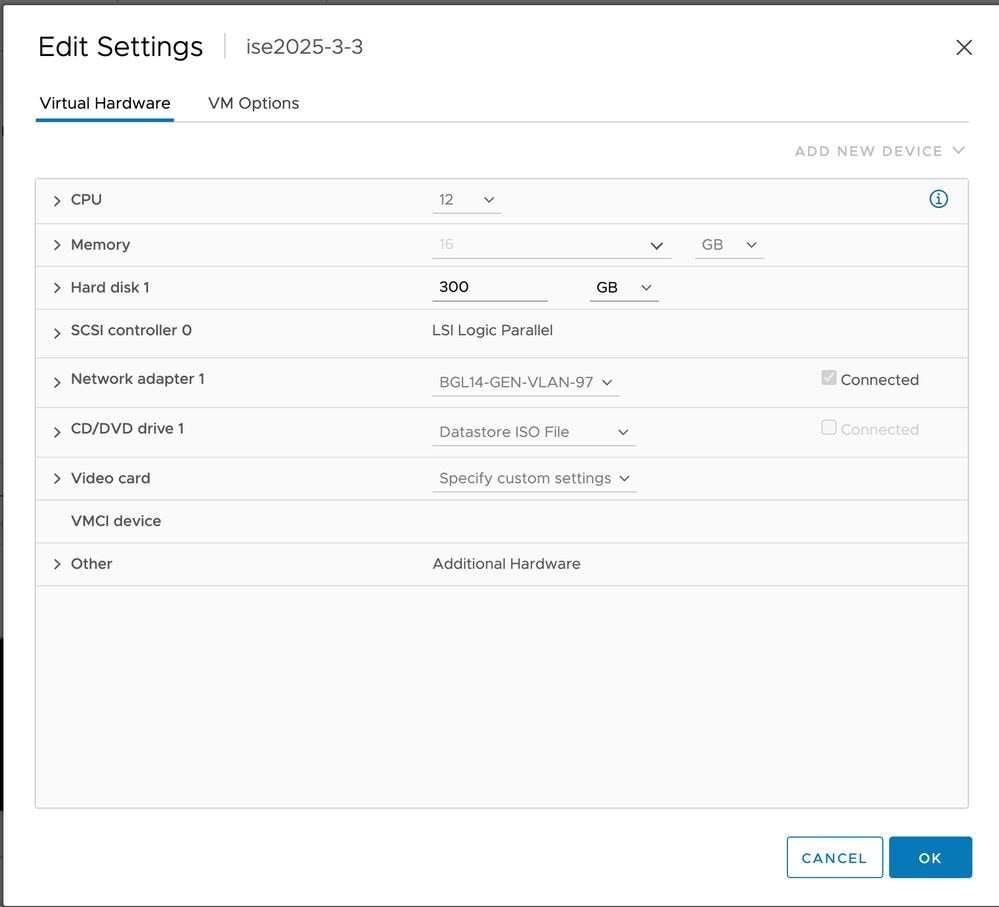Click the CPU info icon

938,199
